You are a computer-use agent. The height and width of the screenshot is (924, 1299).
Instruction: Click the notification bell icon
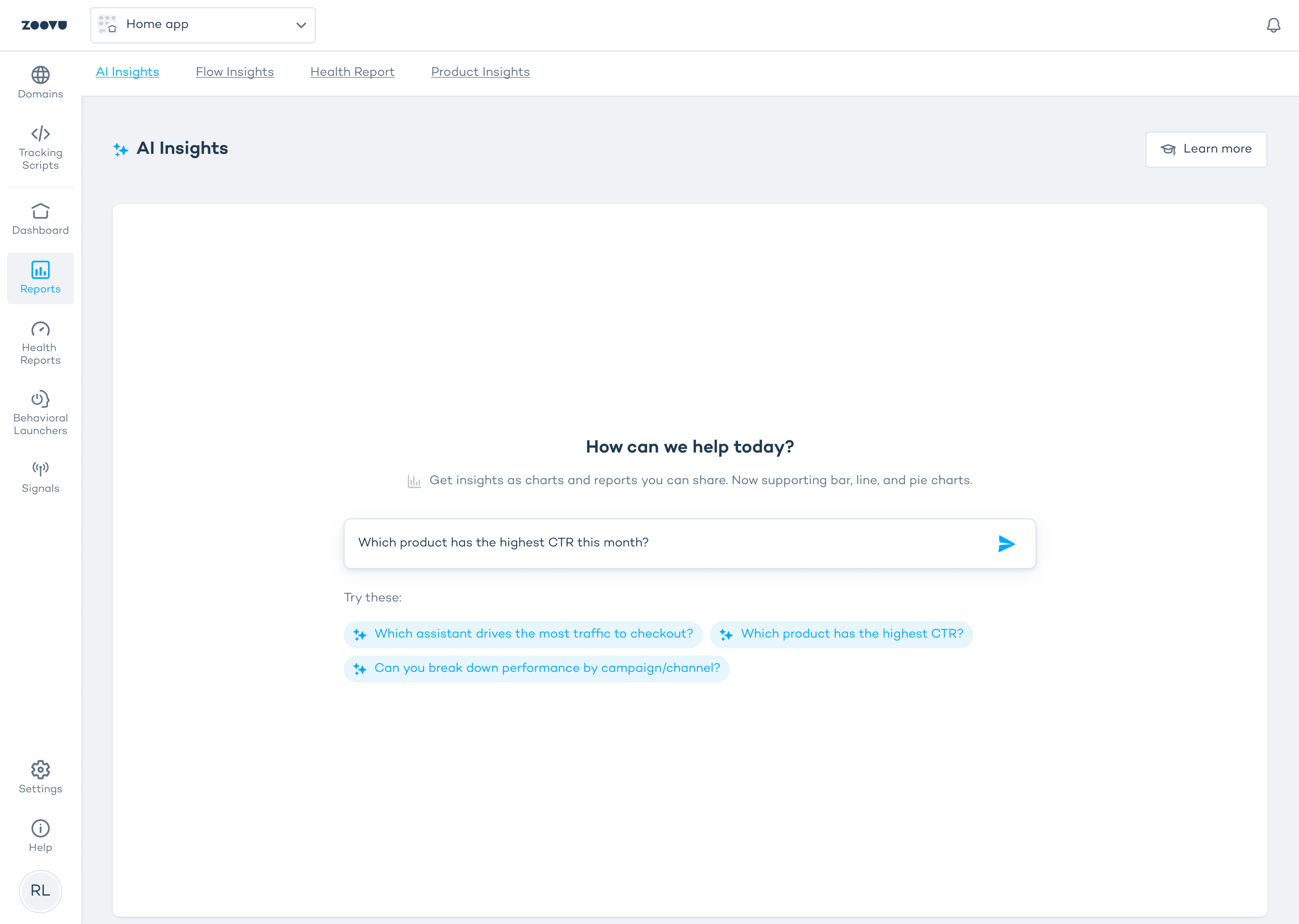[1273, 26]
